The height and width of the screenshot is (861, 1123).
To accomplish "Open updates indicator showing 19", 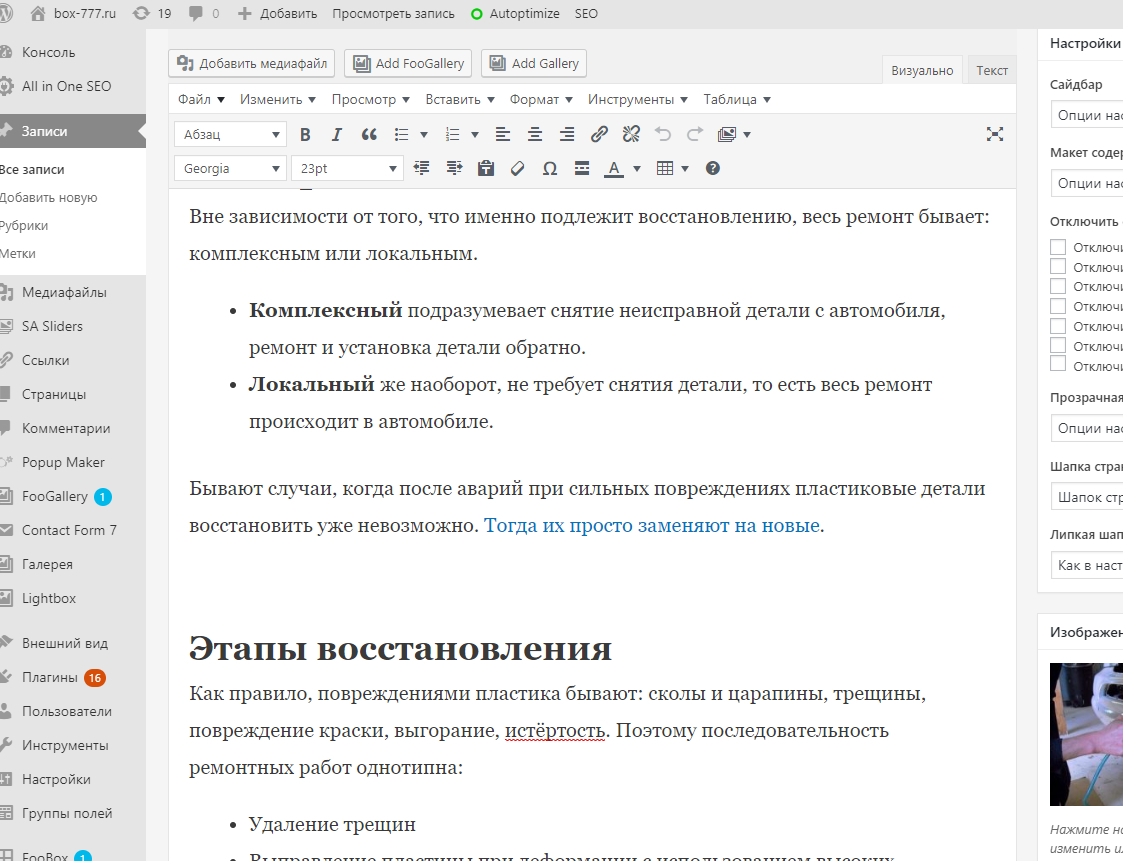I will pyautogui.click(x=153, y=14).
